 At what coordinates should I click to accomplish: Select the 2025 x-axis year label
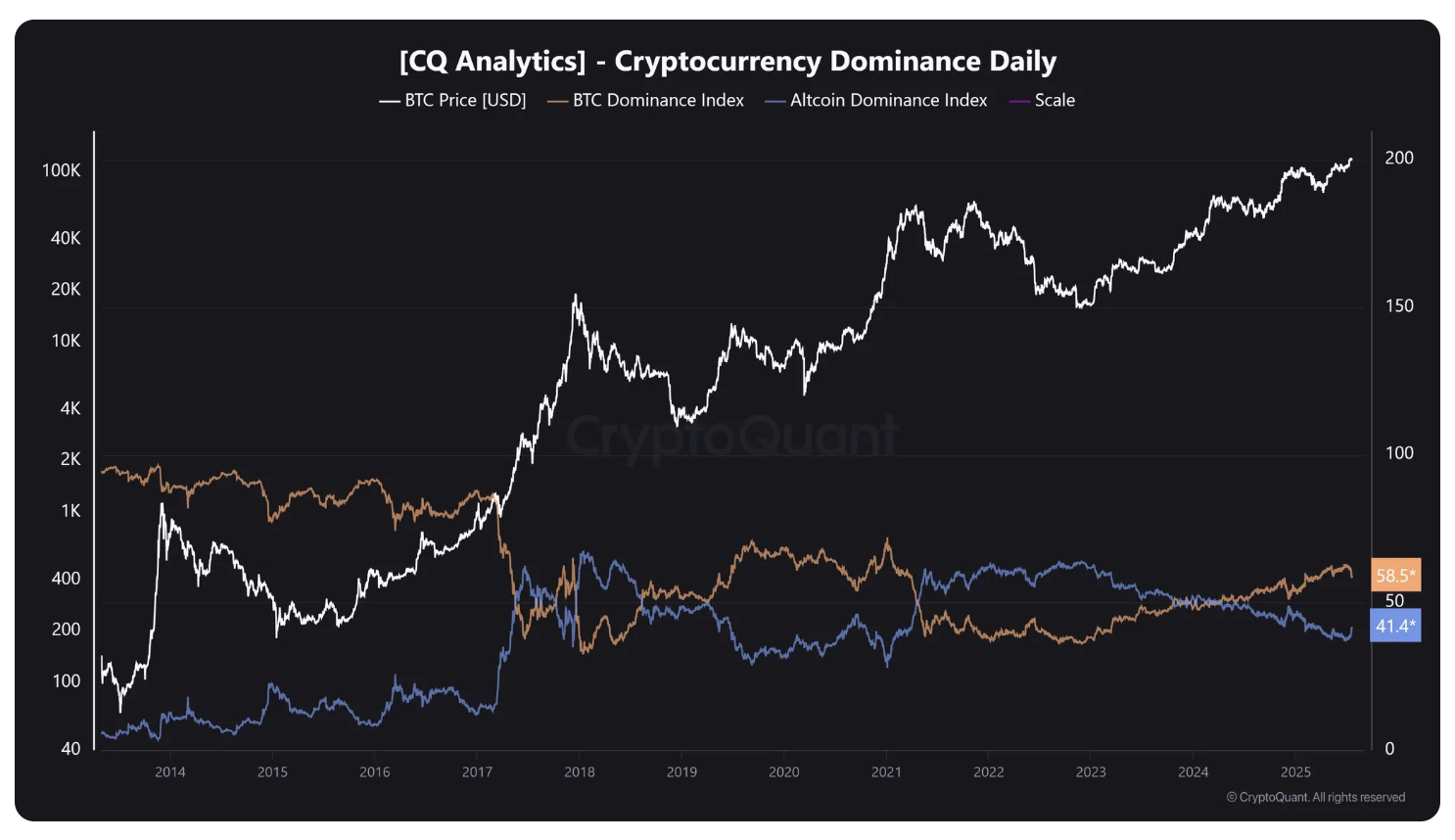click(1295, 771)
